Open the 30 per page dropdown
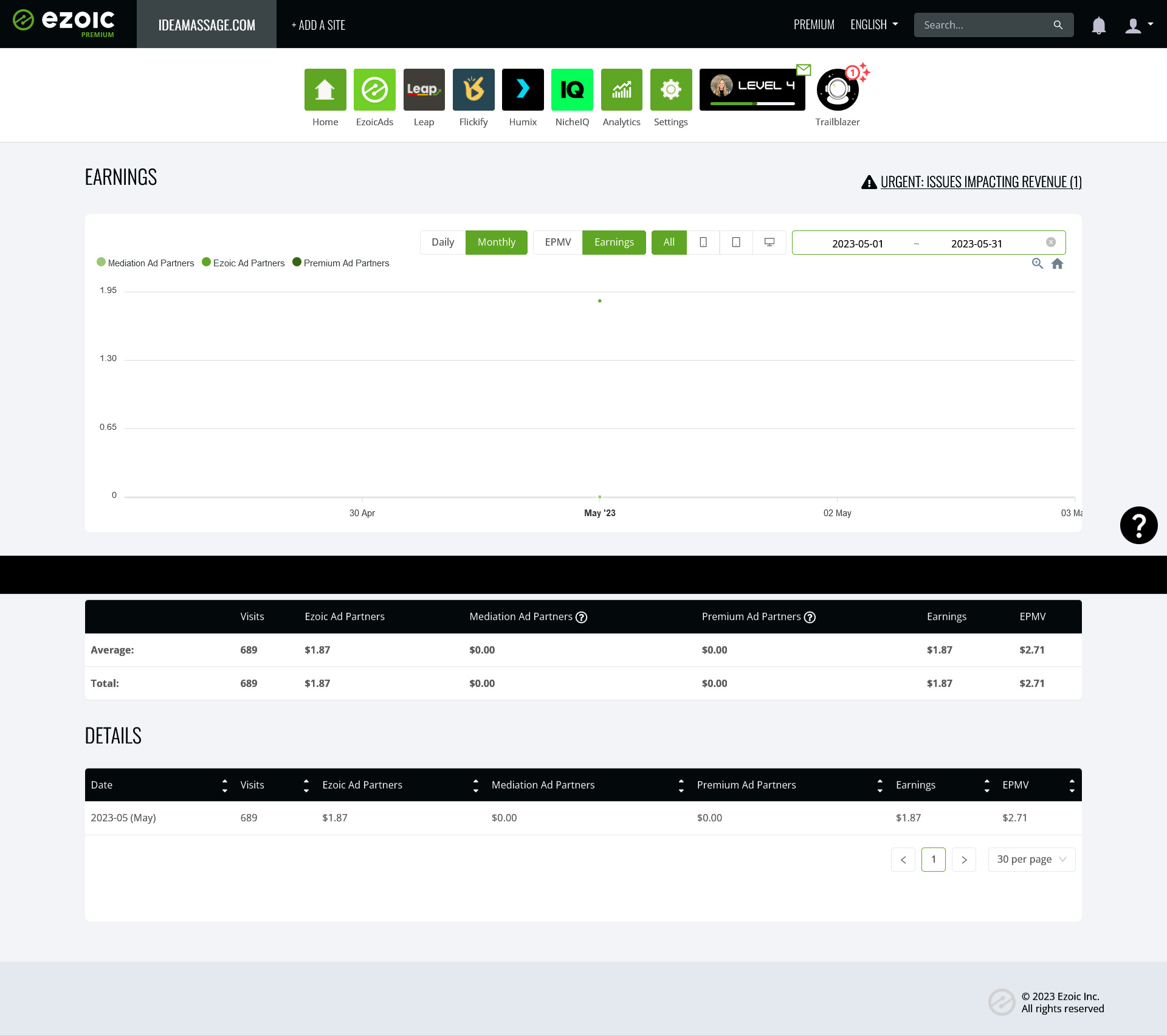 pos(1031,860)
